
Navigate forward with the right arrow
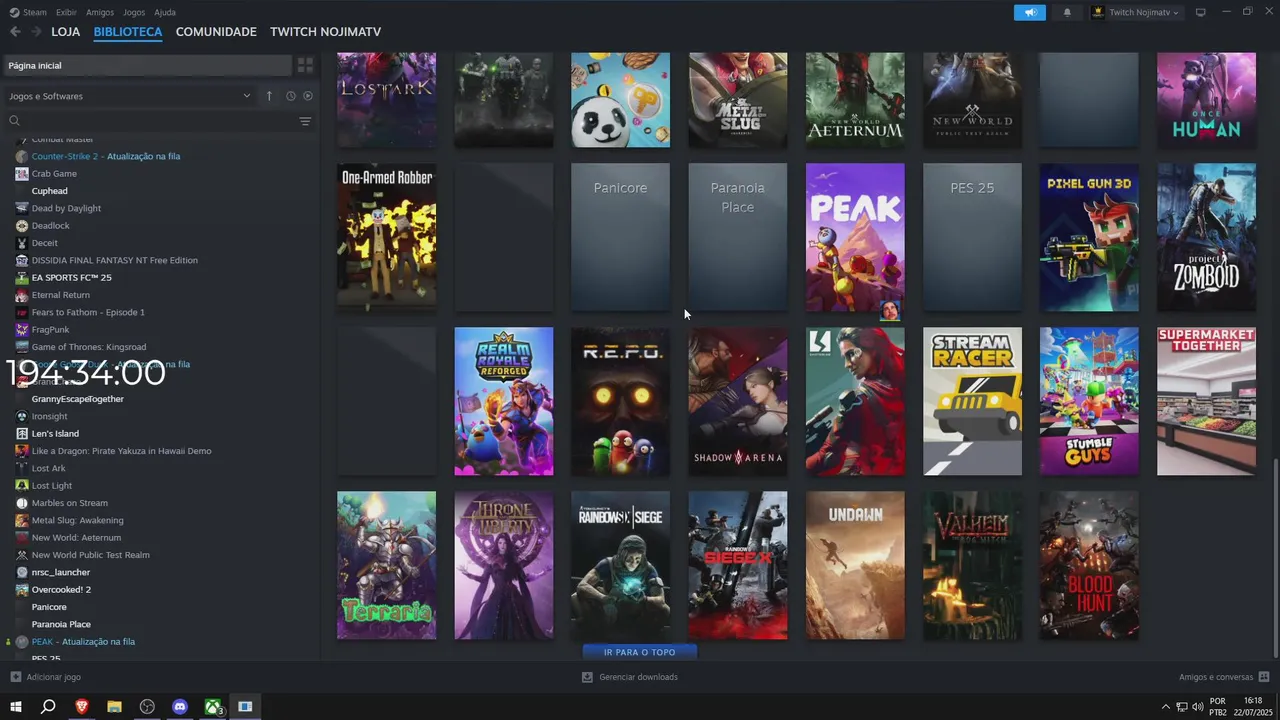click(36, 32)
